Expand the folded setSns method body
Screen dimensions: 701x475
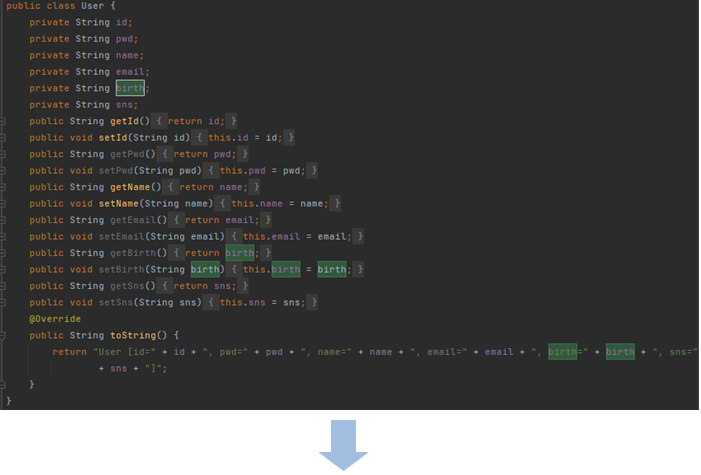2,303
